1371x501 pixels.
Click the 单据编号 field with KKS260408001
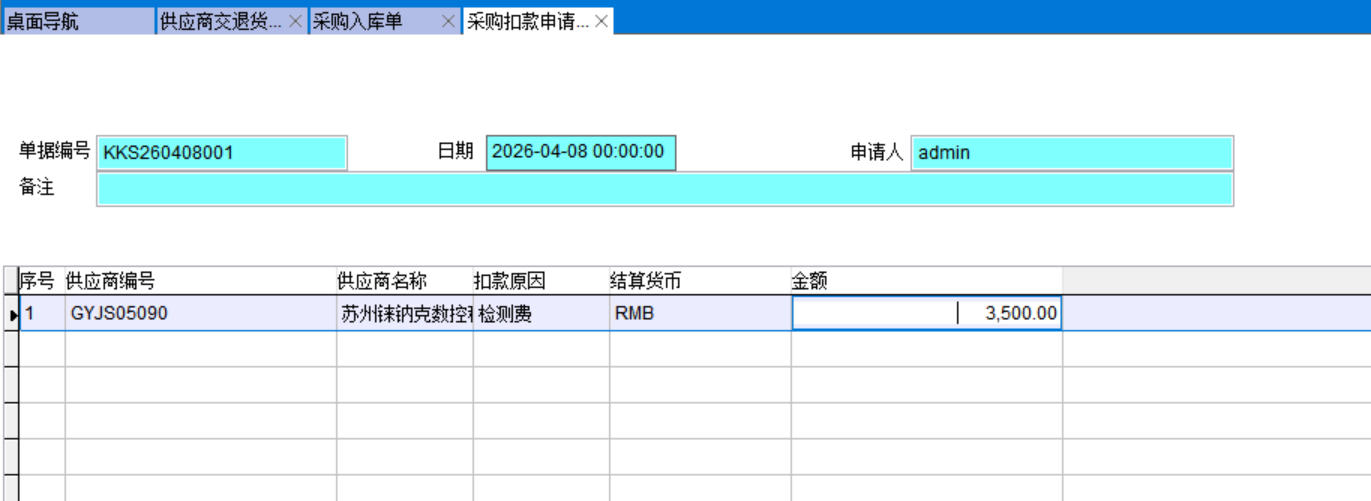[222, 153]
